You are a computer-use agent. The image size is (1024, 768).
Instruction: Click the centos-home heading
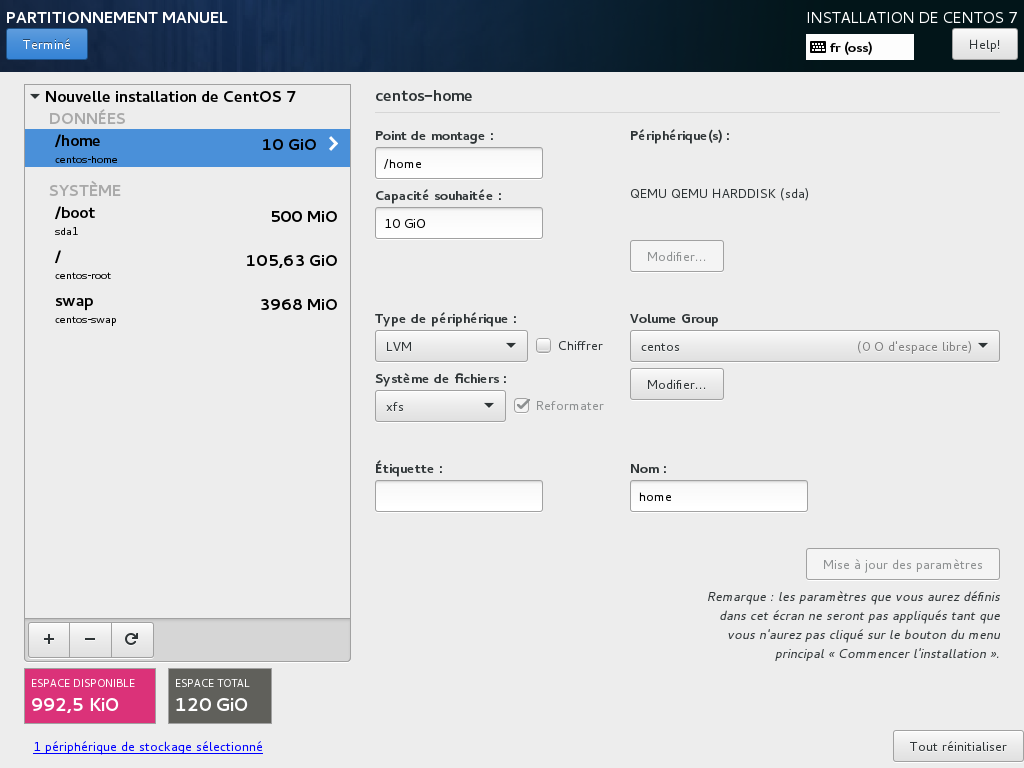click(x=423, y=96)
